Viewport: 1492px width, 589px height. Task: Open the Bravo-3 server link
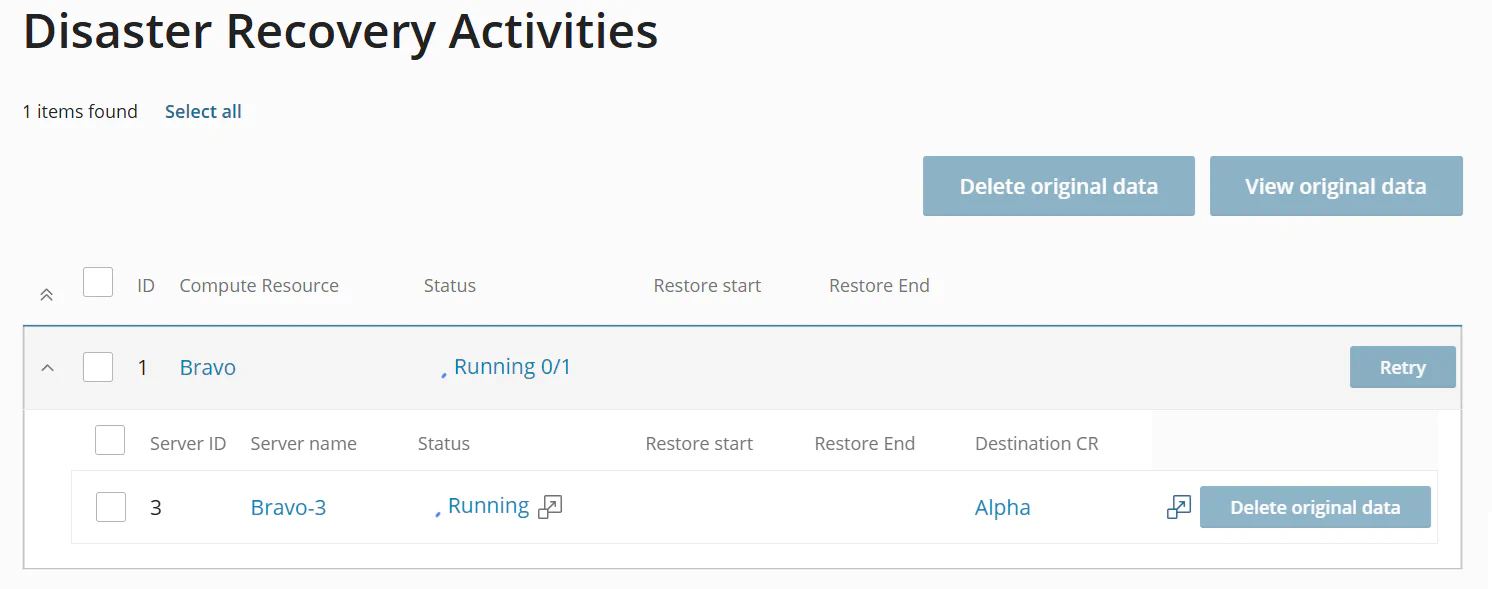288,507
